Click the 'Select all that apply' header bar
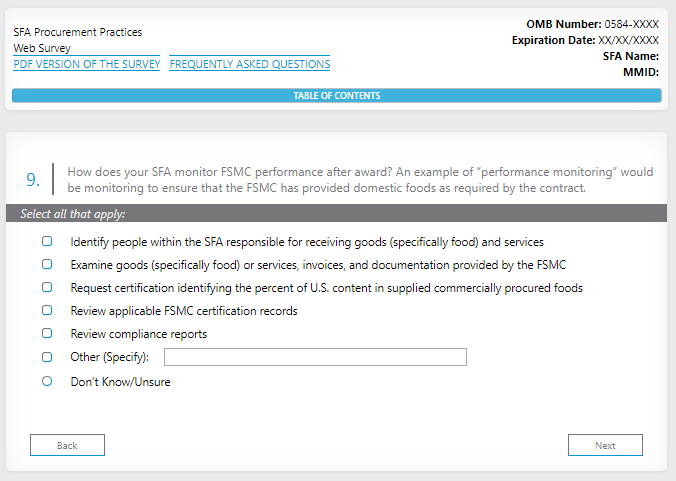676x481 pixels. pyautogui.click(x=336, y=213)
